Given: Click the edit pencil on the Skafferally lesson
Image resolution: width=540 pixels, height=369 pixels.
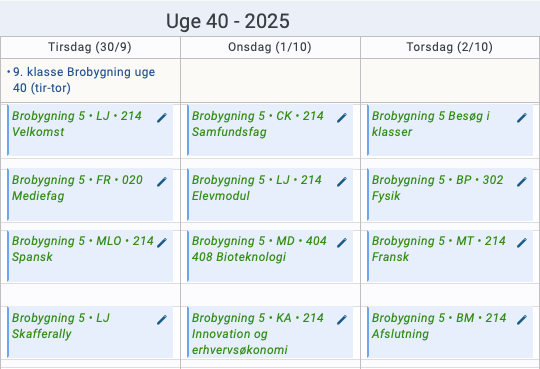Looking at the screenshot, I should coord(162,320).
